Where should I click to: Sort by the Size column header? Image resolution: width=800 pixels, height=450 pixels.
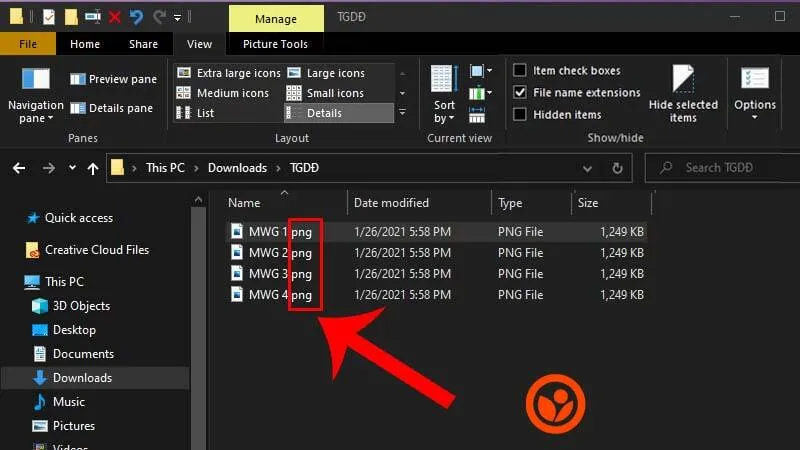[x=611, y=203]
